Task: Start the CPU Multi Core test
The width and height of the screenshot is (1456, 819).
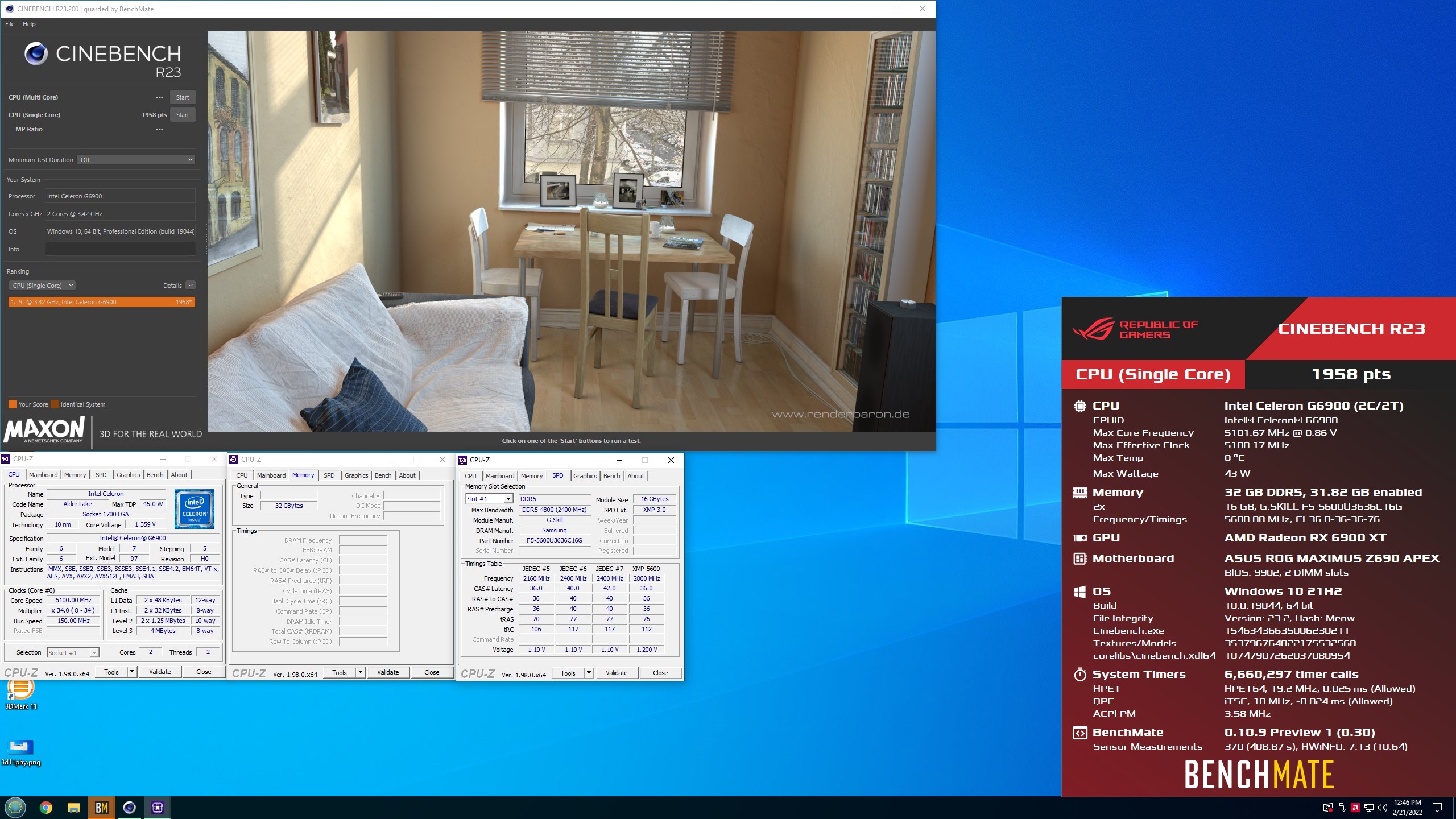Action: (183, 97)
